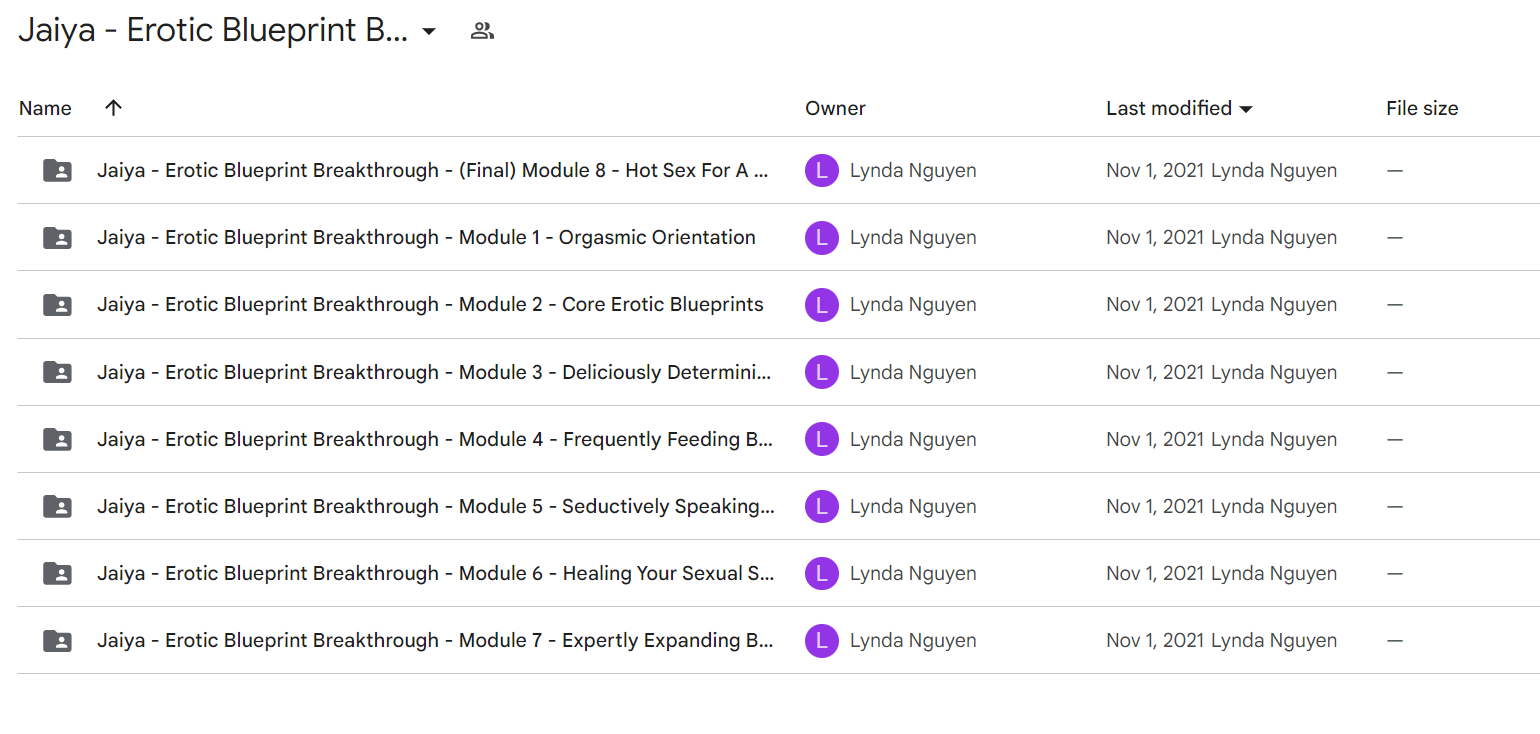Click the Nov 1, 2021 date in Module 2 row

1155,305
